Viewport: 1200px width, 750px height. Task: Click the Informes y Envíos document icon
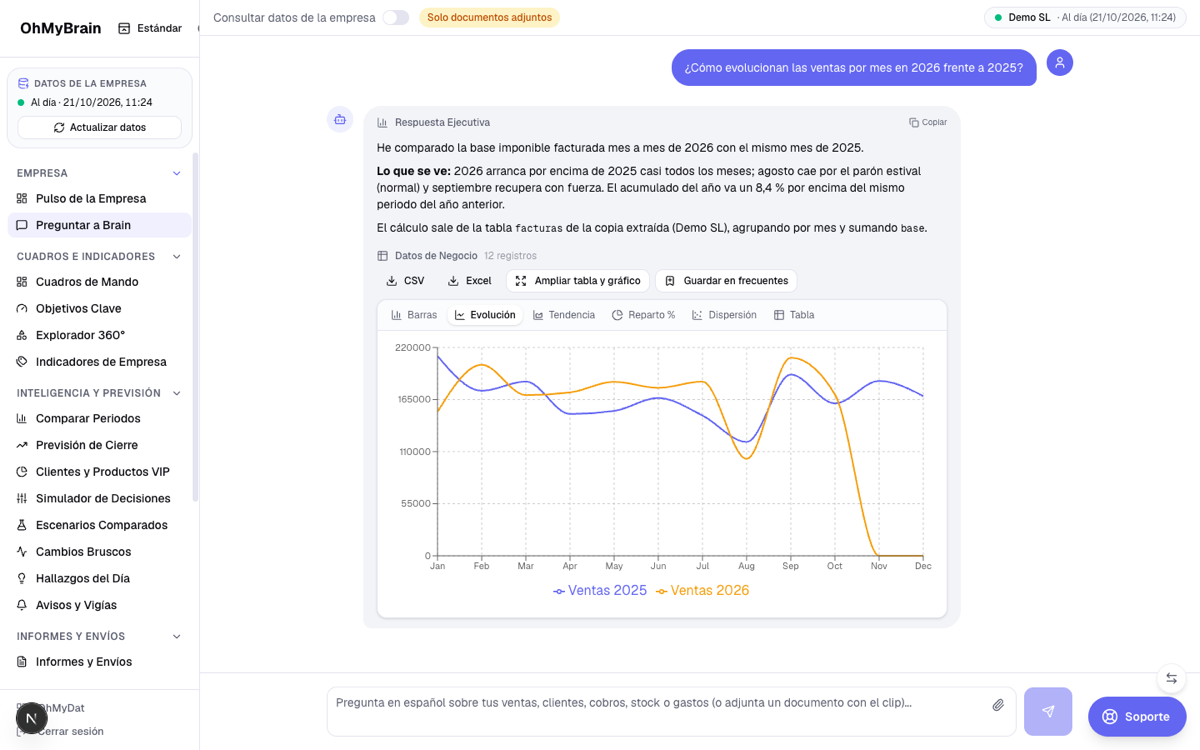[22, 662]
